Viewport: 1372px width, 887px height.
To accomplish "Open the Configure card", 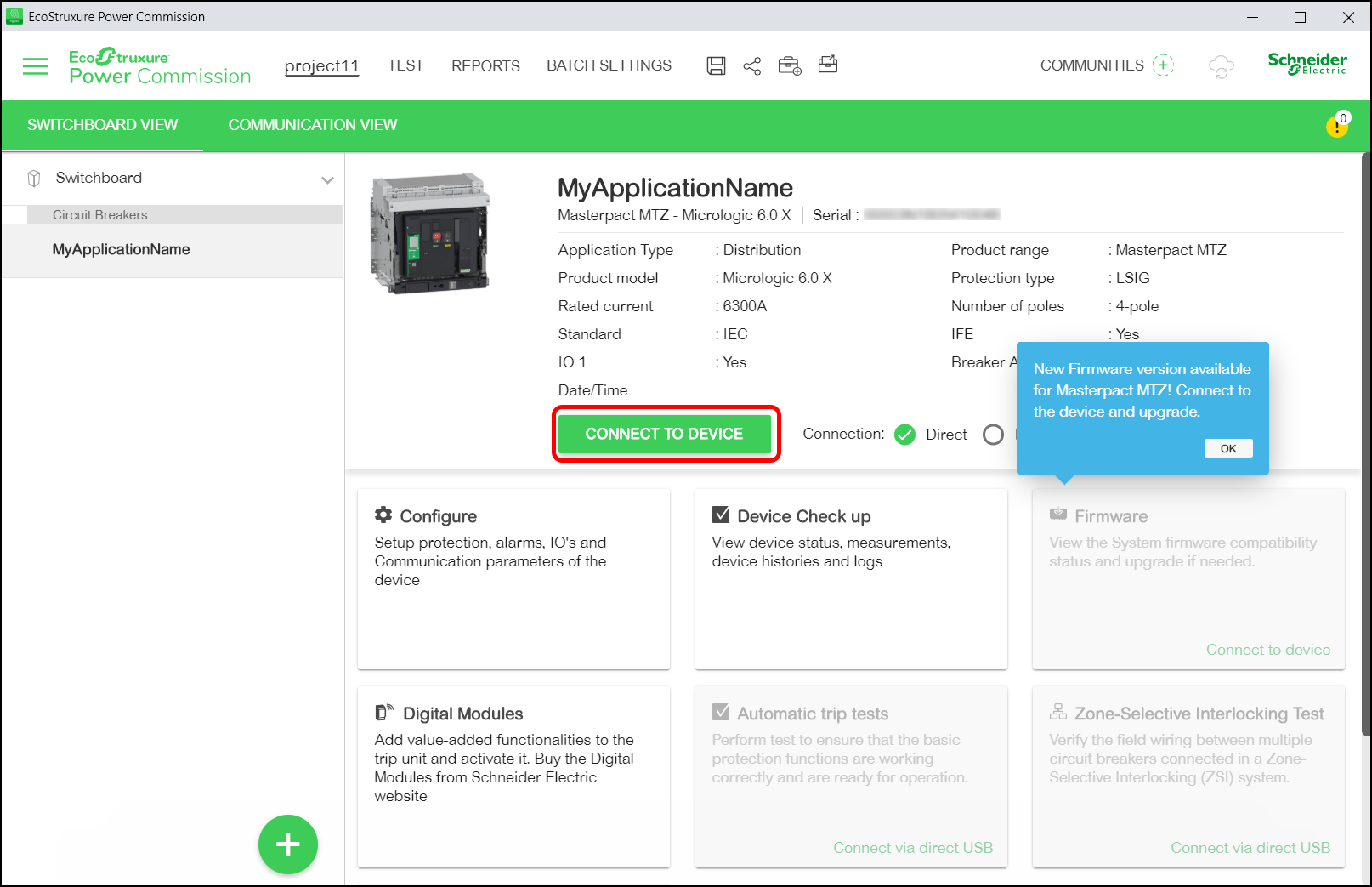I will click(513, 578).
